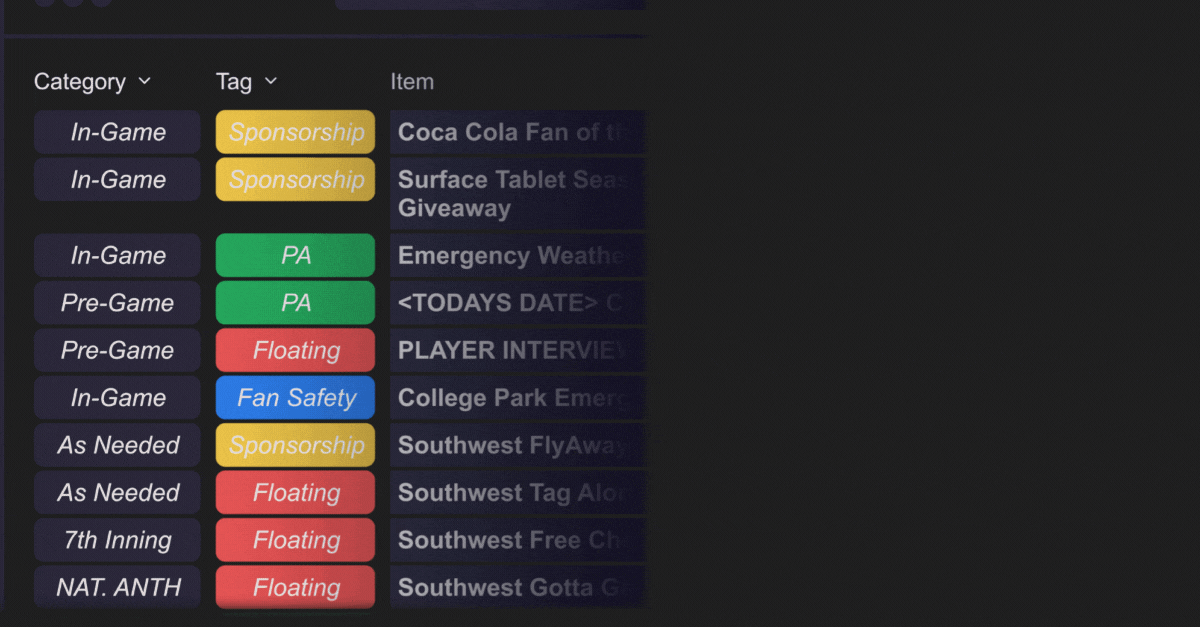Click the NAT. ANTH category pill
This screenshot has width=1200, height=627.
[116, 588]
